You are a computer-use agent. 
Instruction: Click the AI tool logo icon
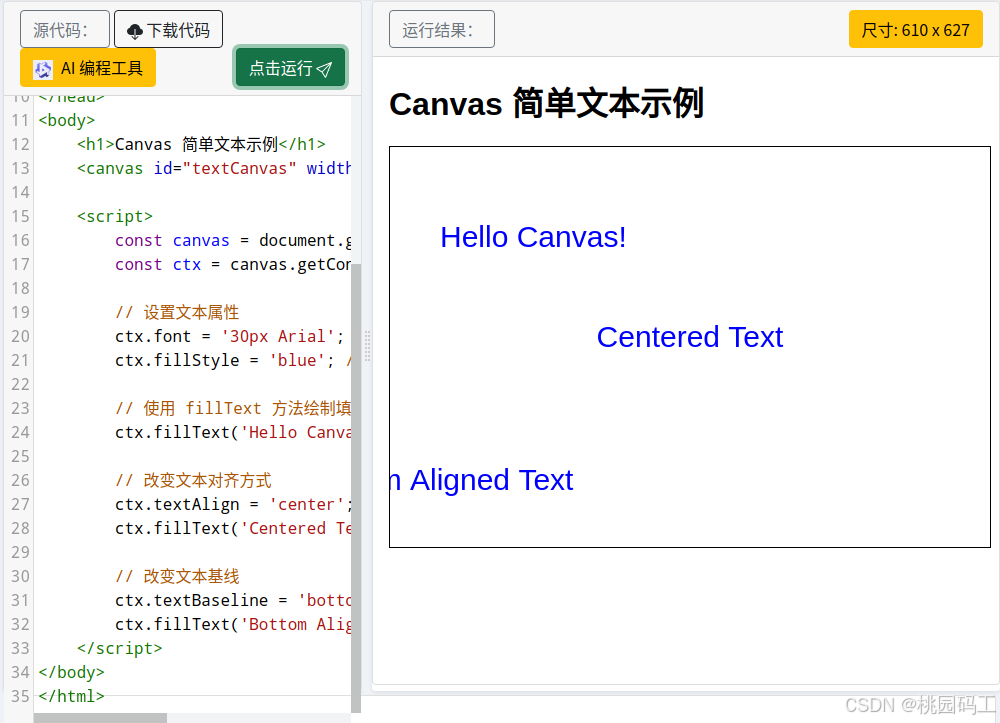click(43, 69)
